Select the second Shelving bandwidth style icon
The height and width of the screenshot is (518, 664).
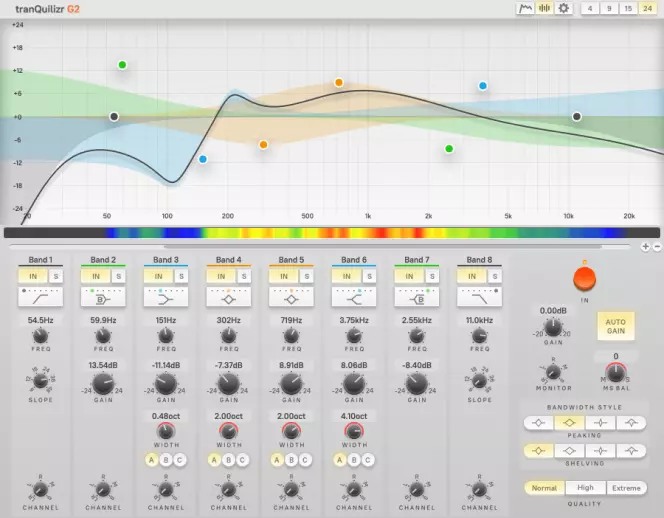[570, 451]
